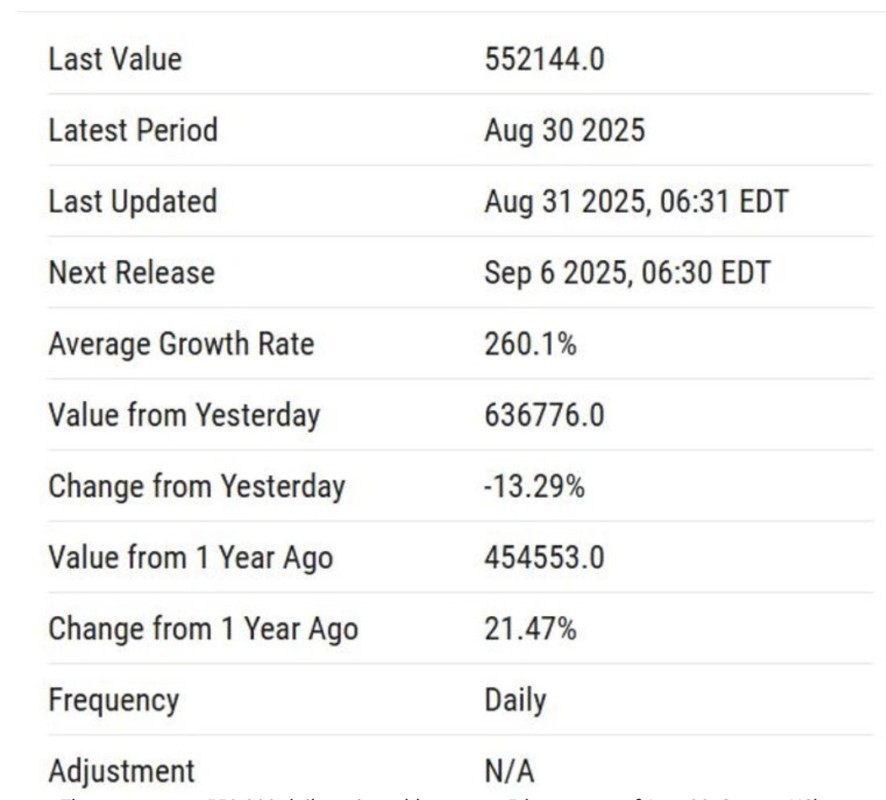This screenshot has width=886, height=800.
Task: Select the 552144.0 last value figure
Action: (x=544, y=59)
